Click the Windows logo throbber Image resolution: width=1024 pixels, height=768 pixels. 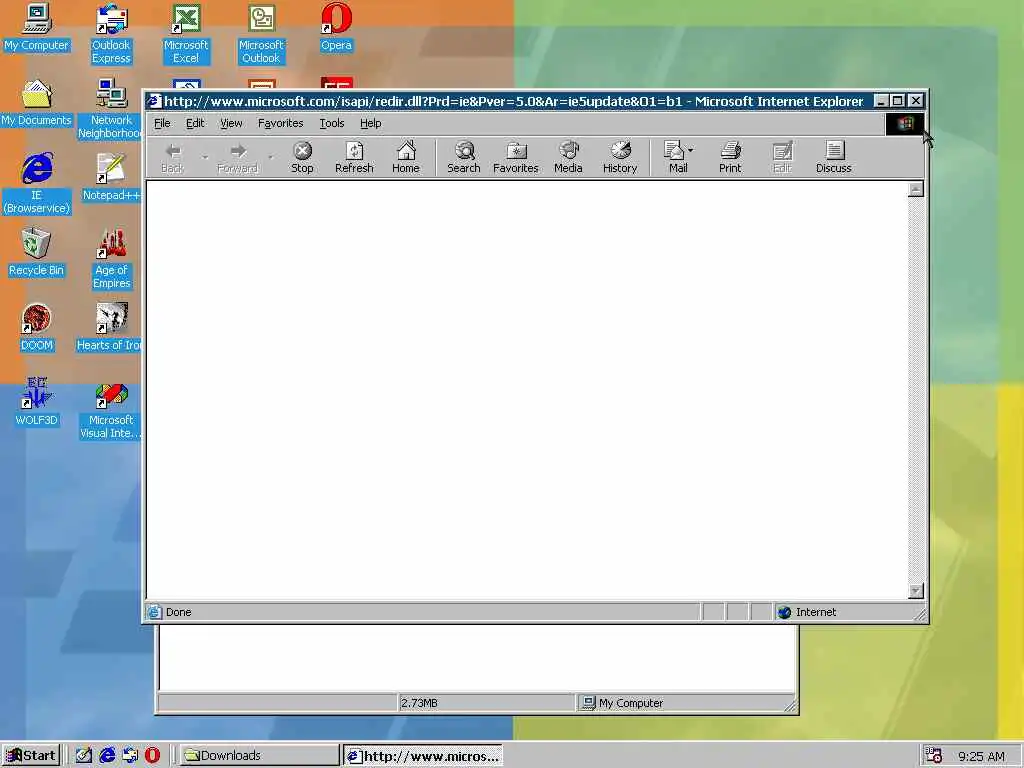coord(904,123)
